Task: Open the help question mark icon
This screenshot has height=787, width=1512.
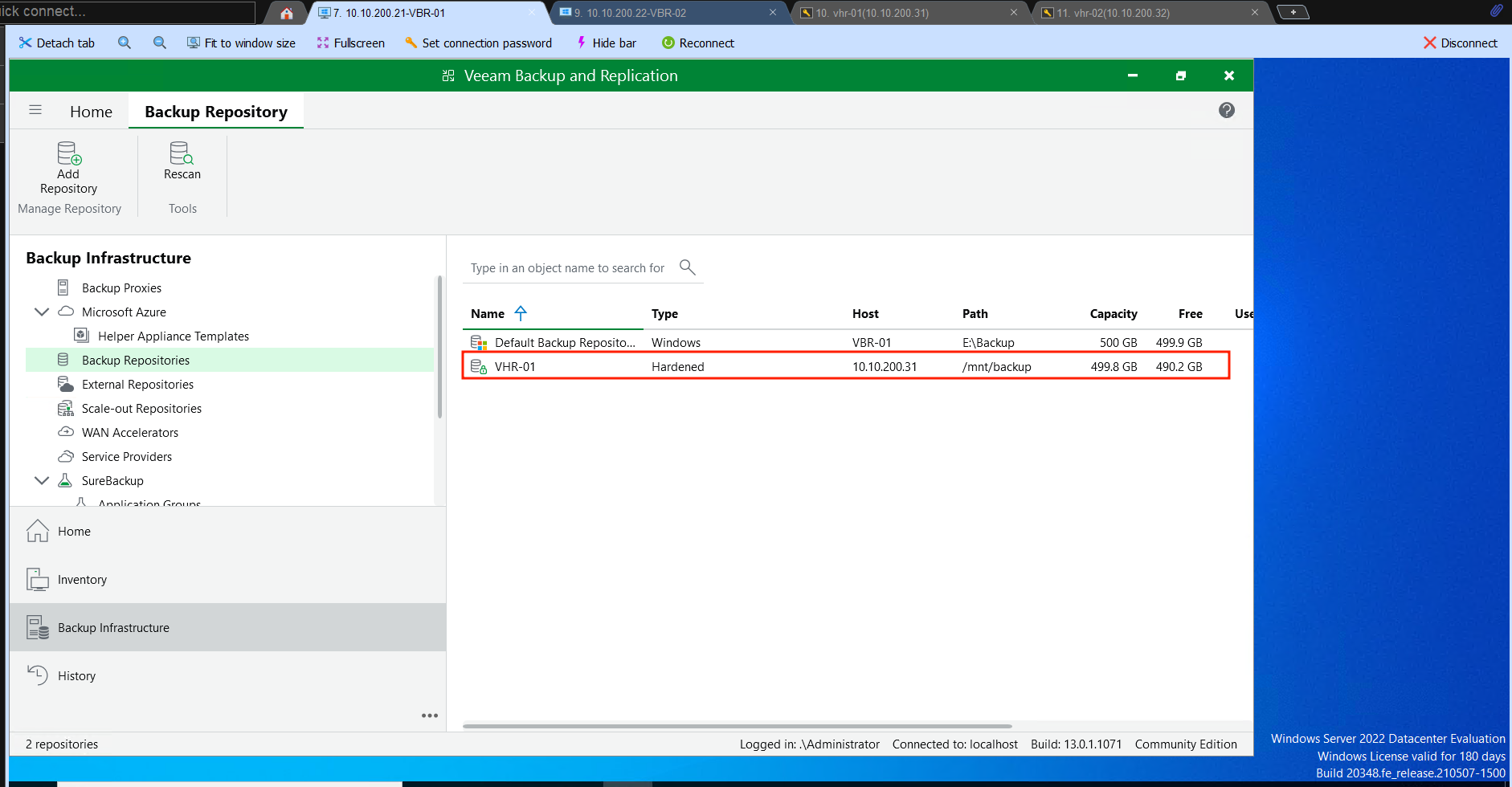Action: coord(1227,110)
